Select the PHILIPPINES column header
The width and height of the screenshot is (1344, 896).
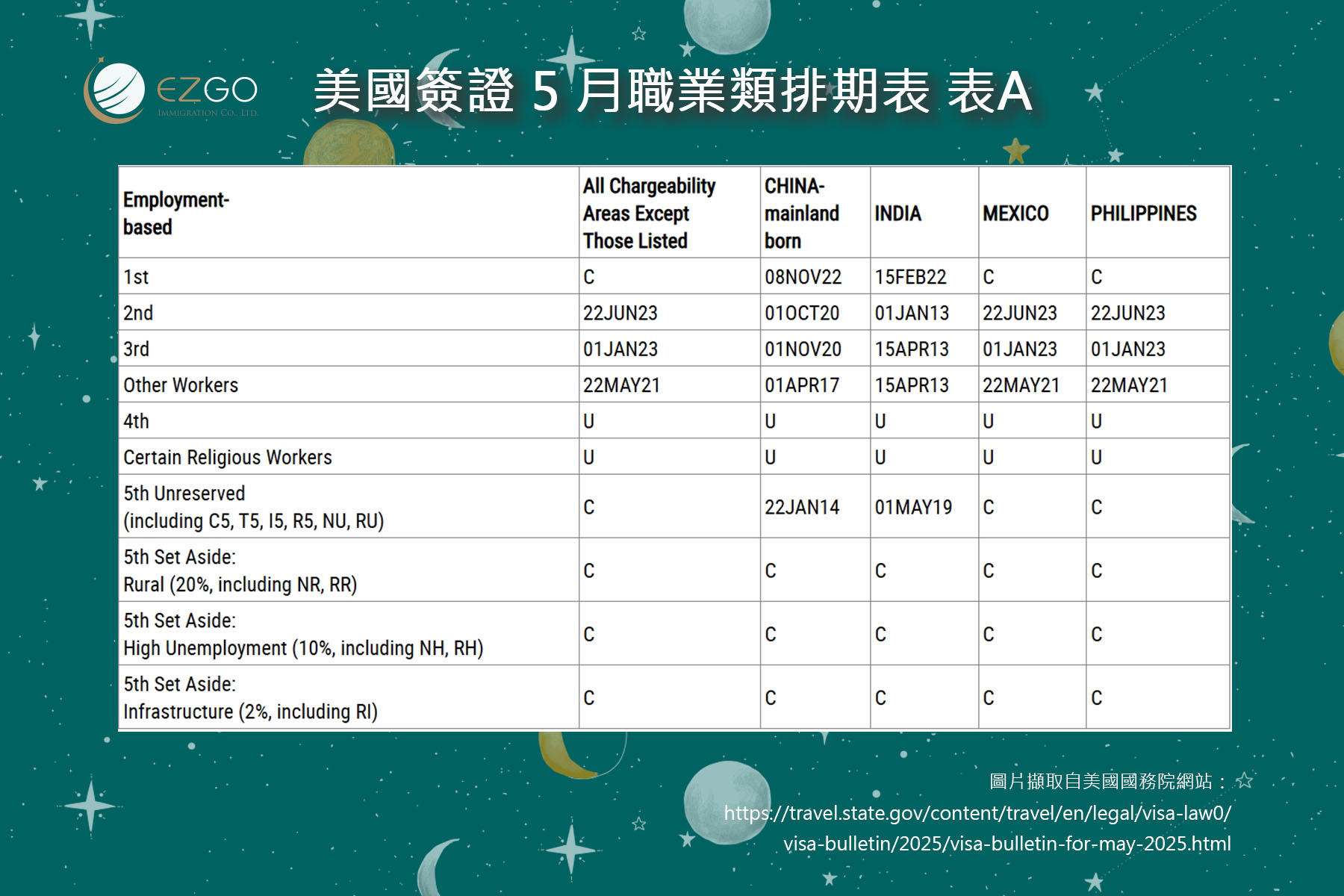(x=1143, y=214)
